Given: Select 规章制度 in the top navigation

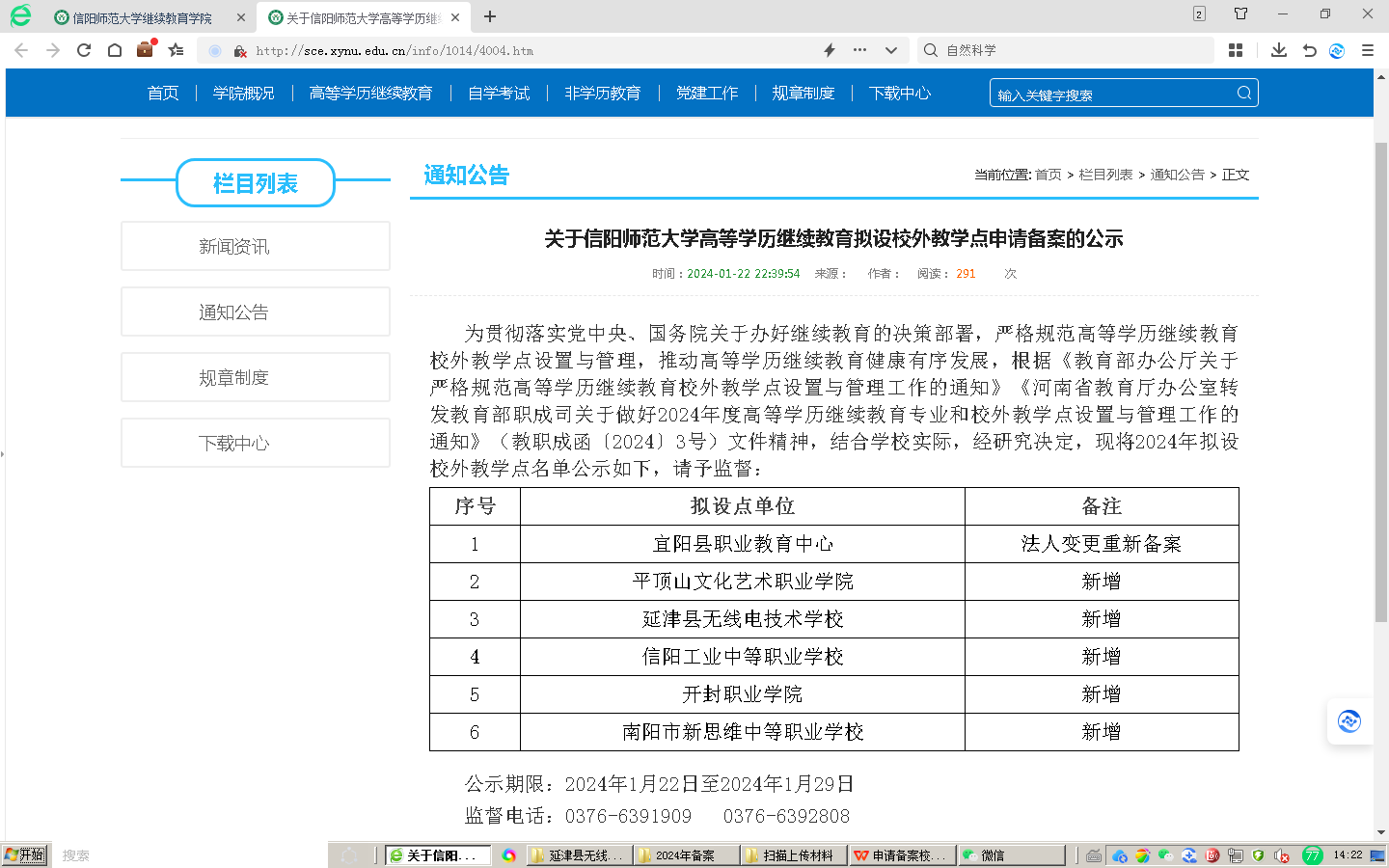Looking at the screenshot, I should point(803,94).
